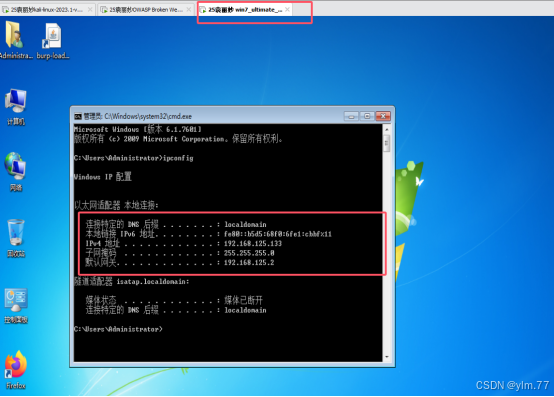The height and width of the screenshot is (397, 554).
Task: Click the 'Windows IP 配置' heading text
Action: 102,177
